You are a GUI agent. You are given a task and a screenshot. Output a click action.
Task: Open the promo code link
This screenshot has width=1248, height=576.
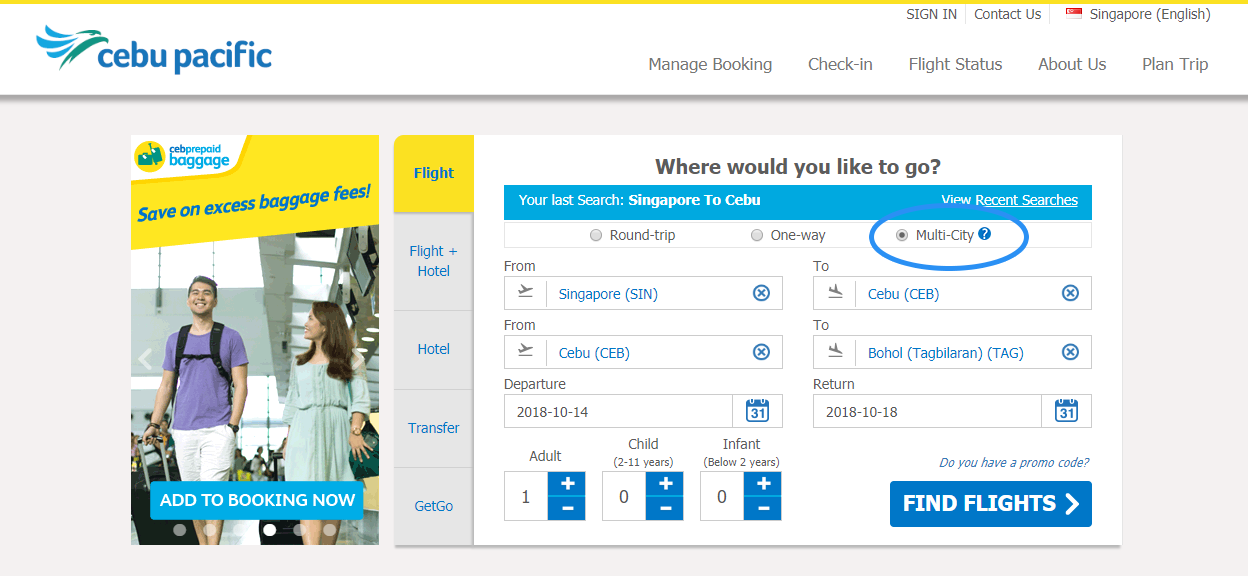(x=1014, y=462)
